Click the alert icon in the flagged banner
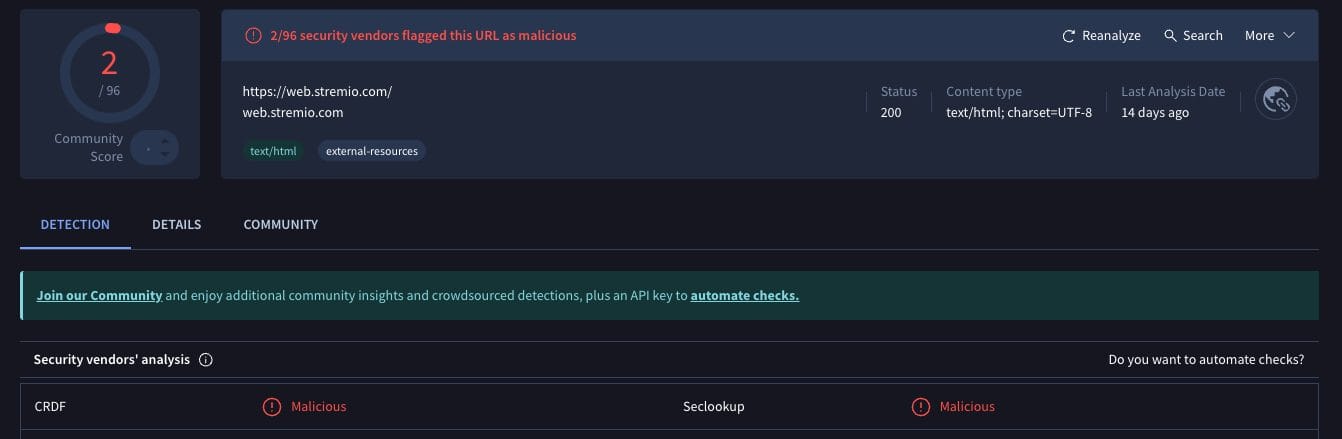This screenshot has width=1342, height=439. click(x=253, y=35)
